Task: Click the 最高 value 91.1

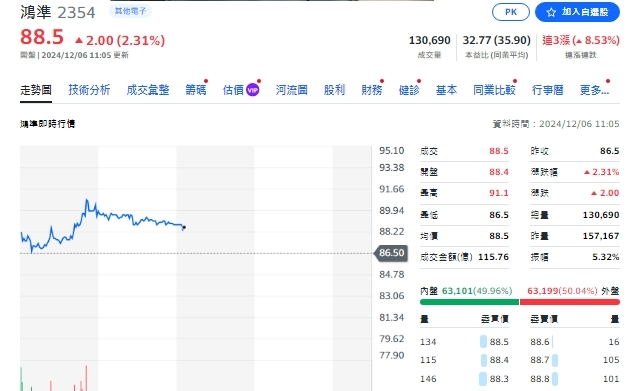Action: (x=499, y=193)
